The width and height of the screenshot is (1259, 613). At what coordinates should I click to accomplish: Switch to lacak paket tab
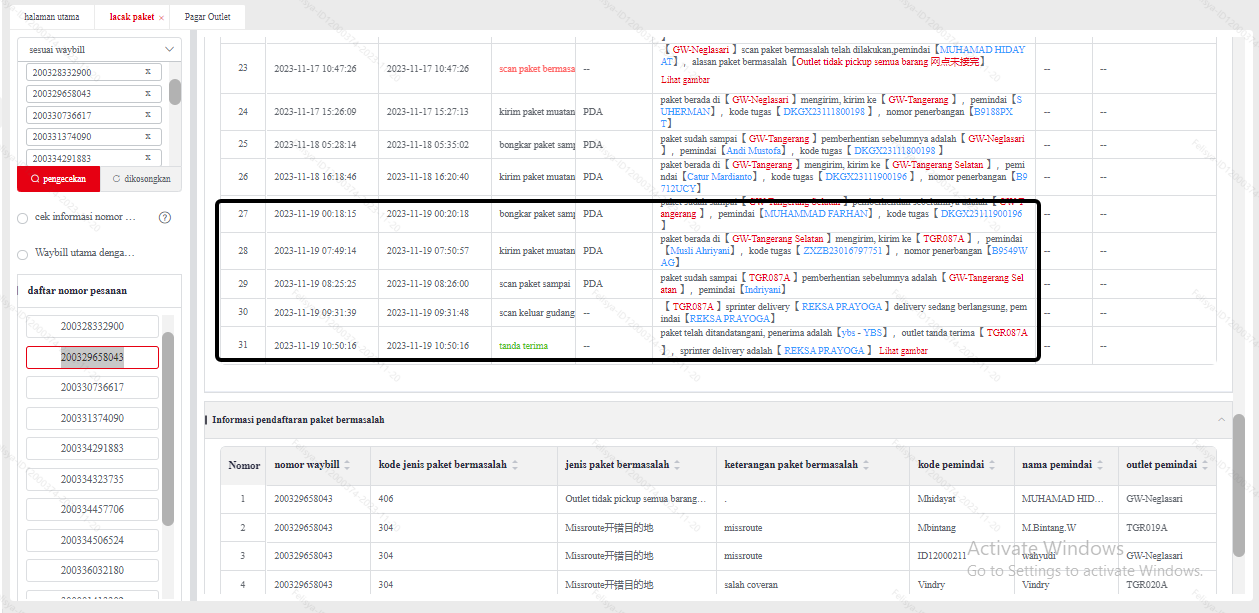click(x=132, y=17)
